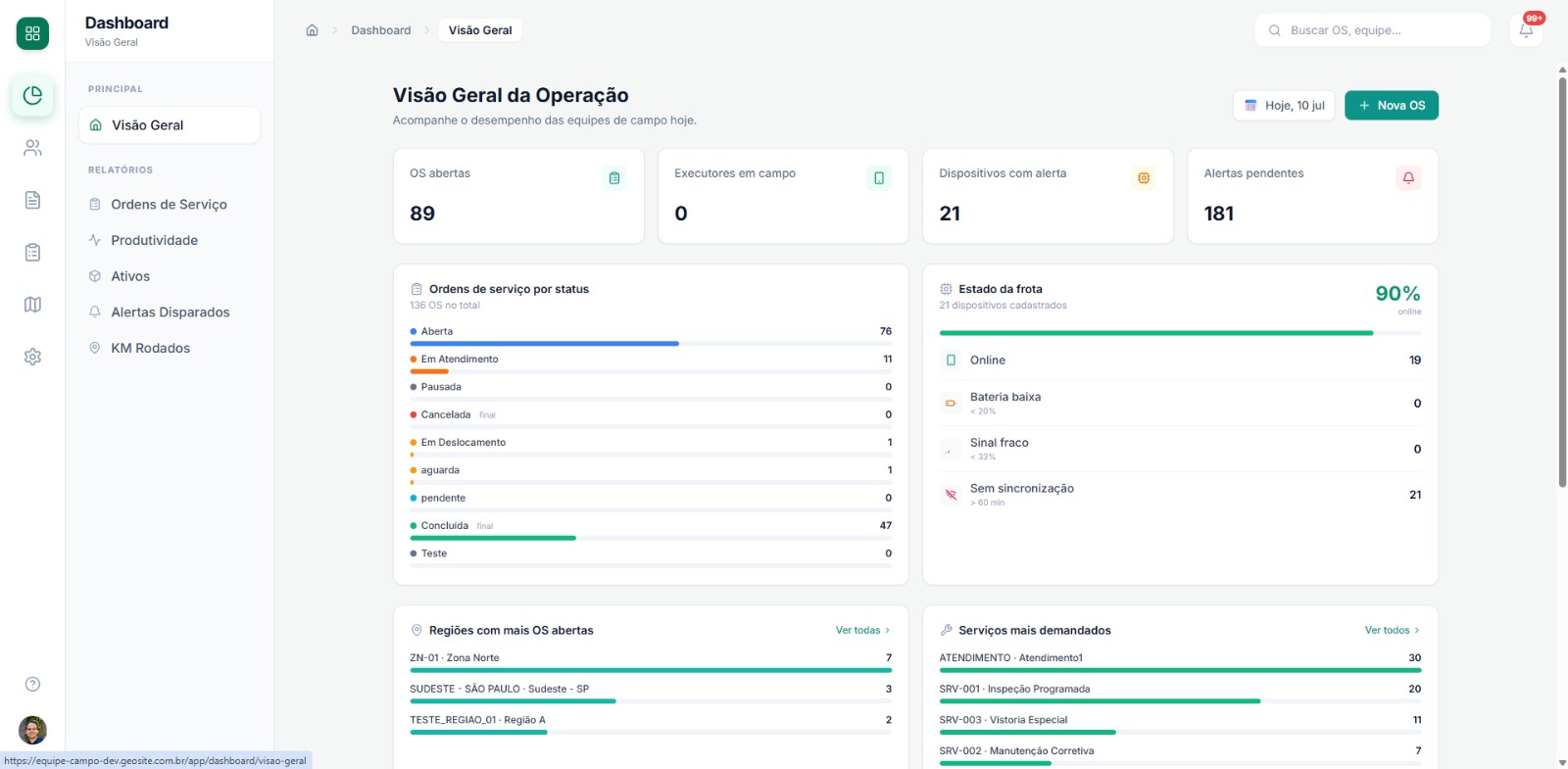The image size is (1568, 769).
Task: Click the help question mark icon
Action: [x=32, y=684]
